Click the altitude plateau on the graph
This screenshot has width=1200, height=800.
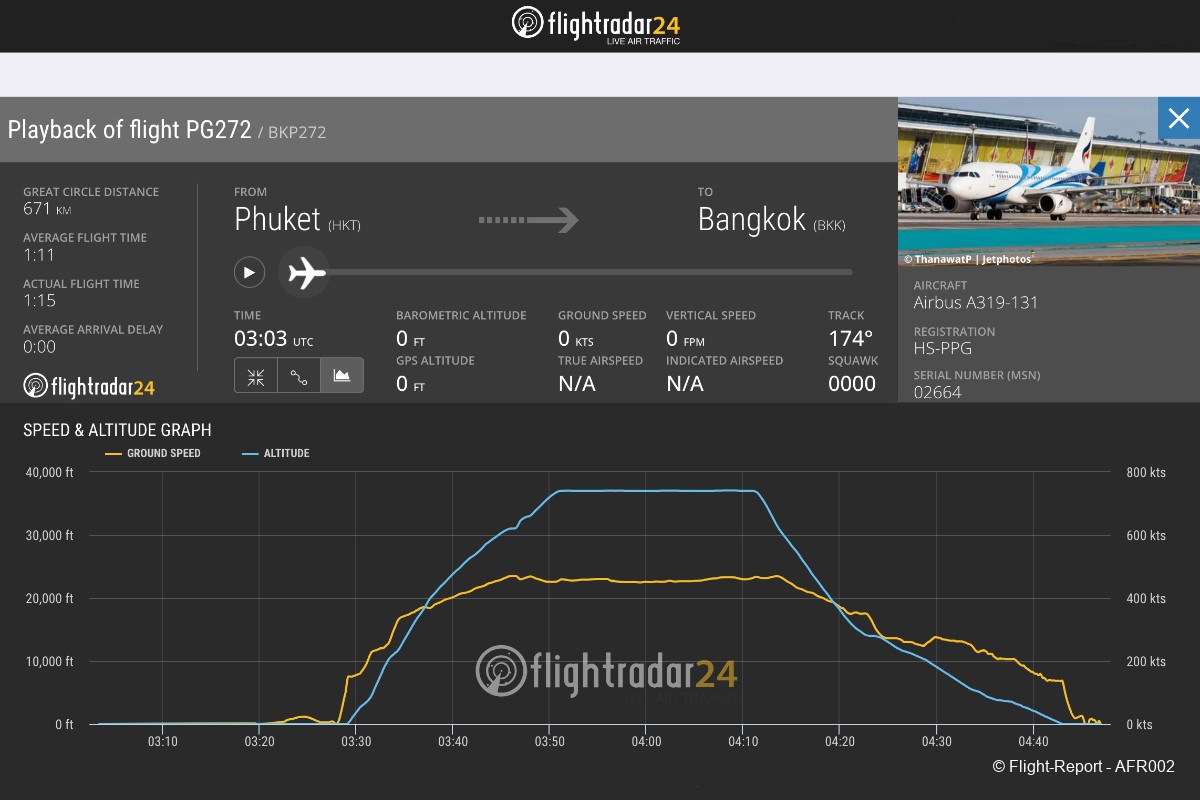click(x=650, y=491)
